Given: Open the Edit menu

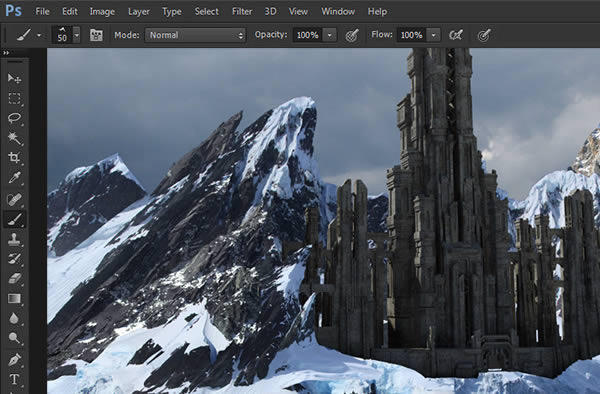Looking at the screenshot, I should (x=70, y=11).
